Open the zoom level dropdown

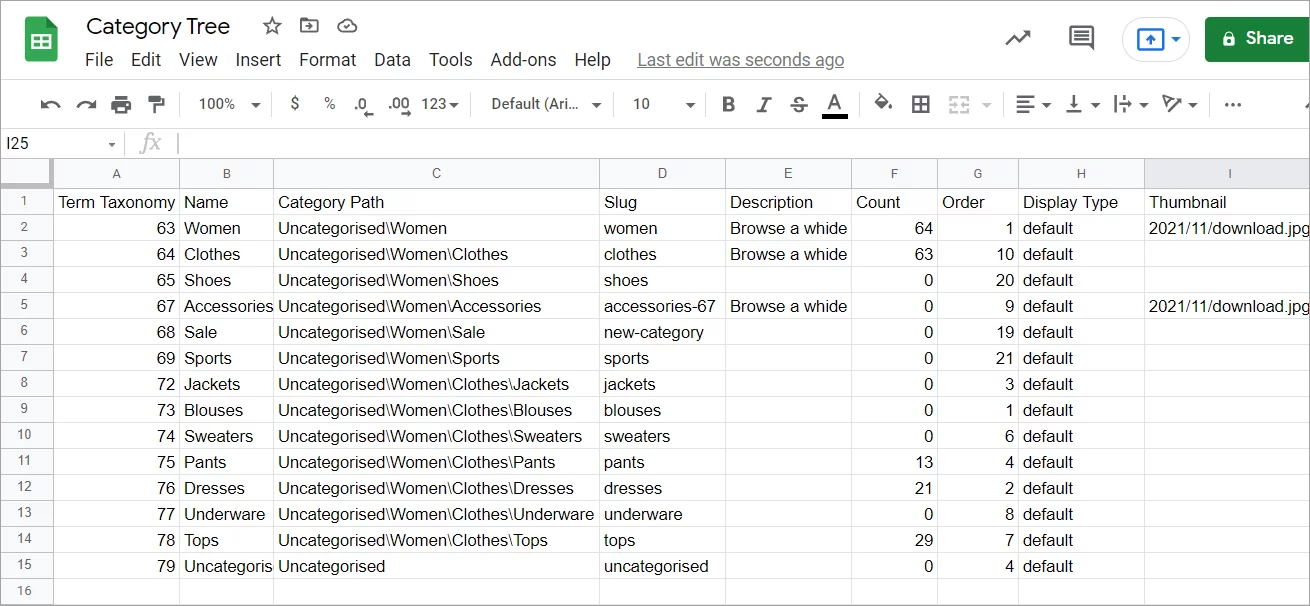coord(225,104)
